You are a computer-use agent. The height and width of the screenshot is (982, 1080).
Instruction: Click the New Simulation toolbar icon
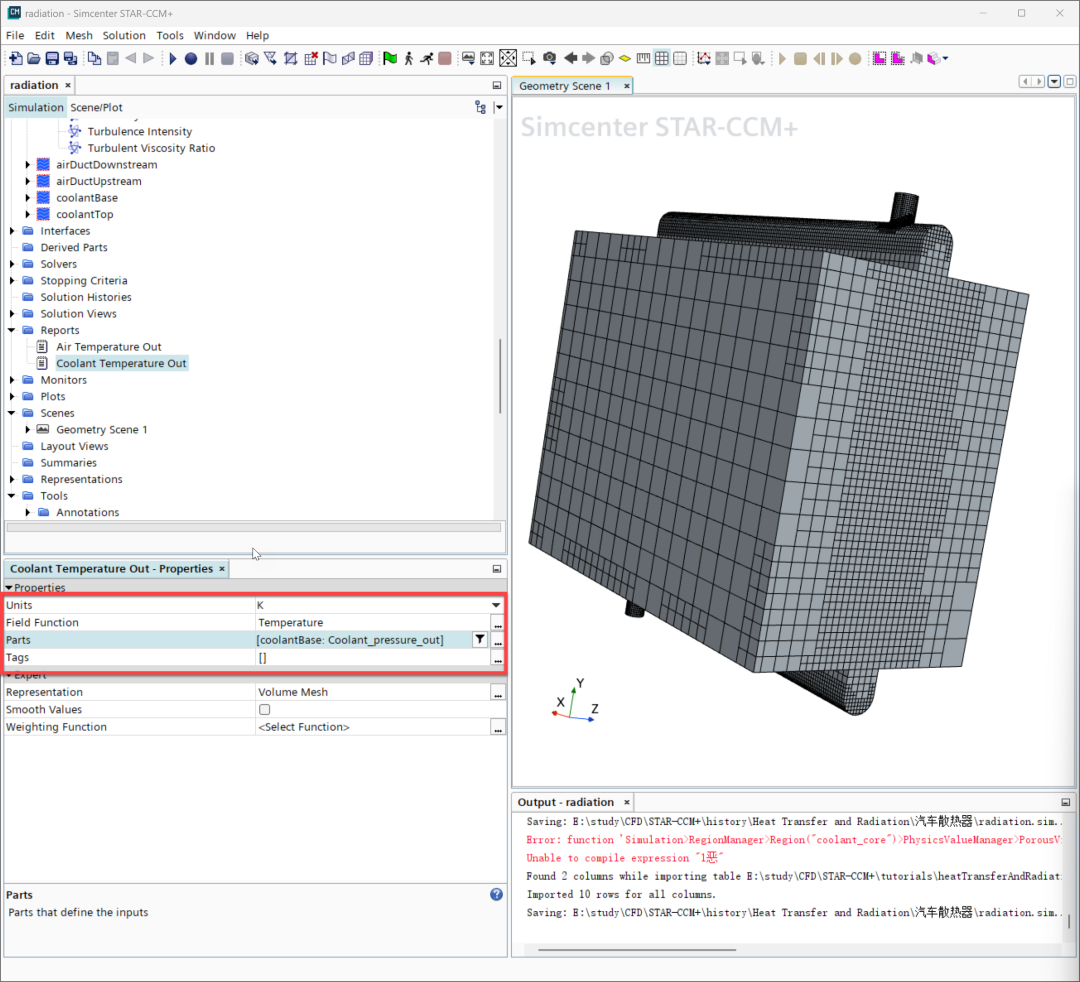[x=15, y=59]
